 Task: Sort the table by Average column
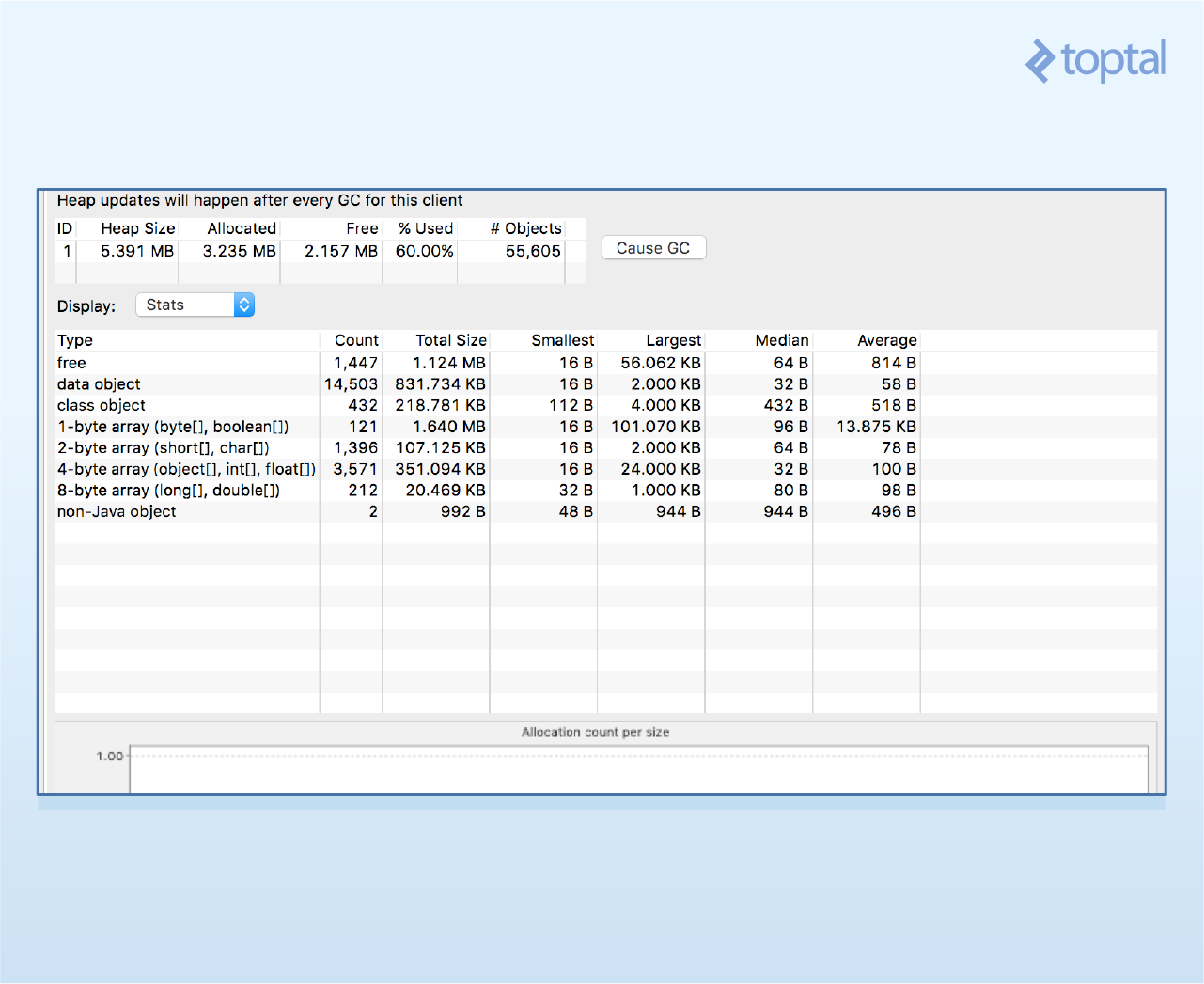click(x=887, y=340)
